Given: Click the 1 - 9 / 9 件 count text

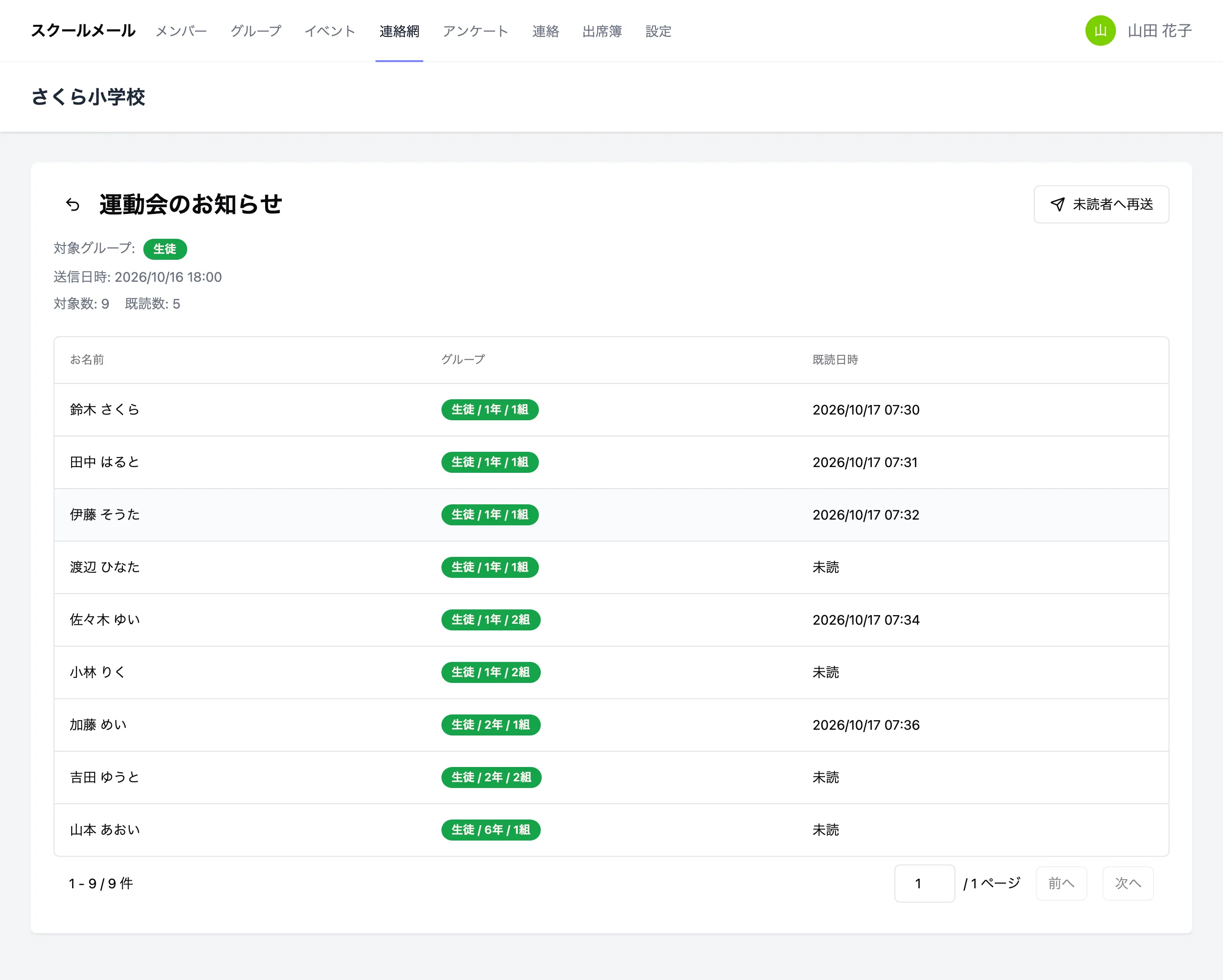Looking at the screenshot, I should click(101, 883).
